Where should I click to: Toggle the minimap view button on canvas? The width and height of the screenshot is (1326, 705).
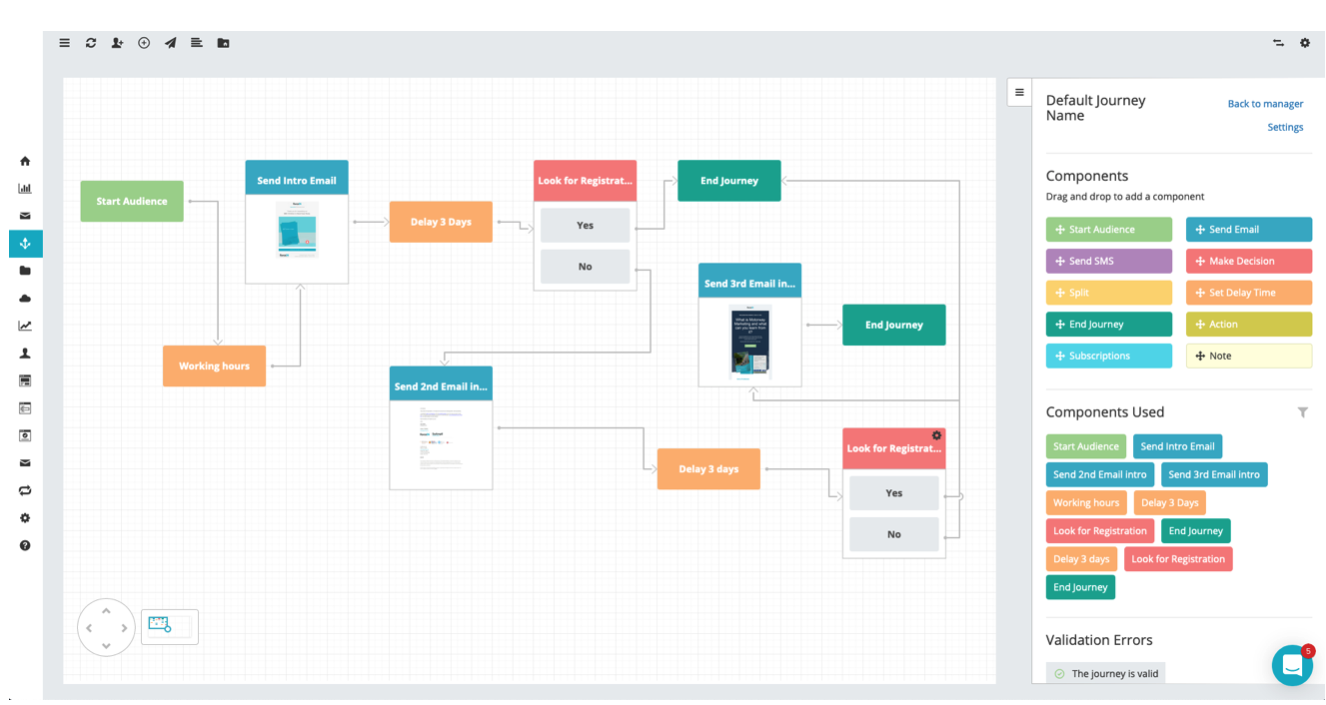pyautogui.click(x=169, y=626)
